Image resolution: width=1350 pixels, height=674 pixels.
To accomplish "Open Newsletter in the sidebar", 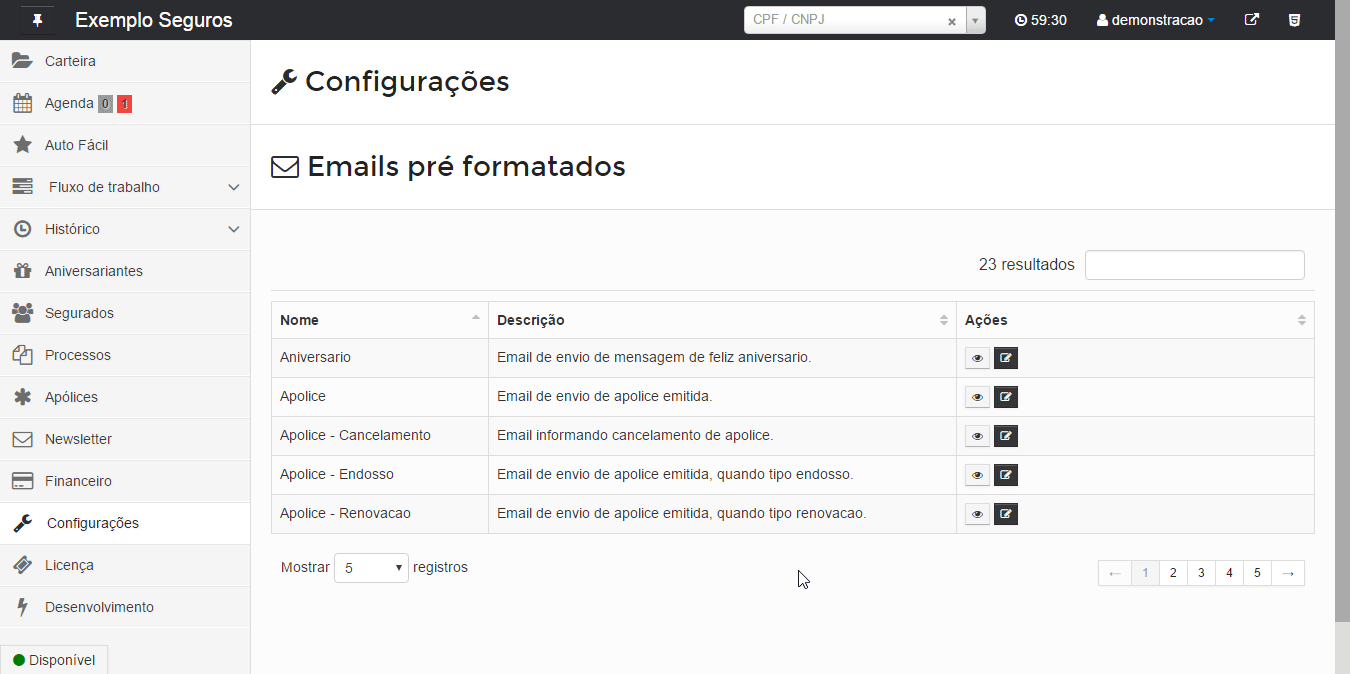I will coord(125,439).
